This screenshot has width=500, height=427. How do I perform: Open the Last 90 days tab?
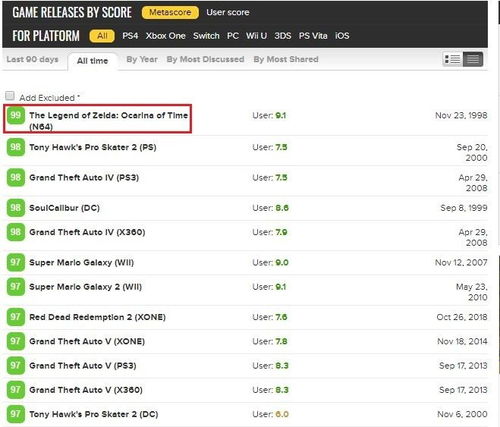coord(32,59)
